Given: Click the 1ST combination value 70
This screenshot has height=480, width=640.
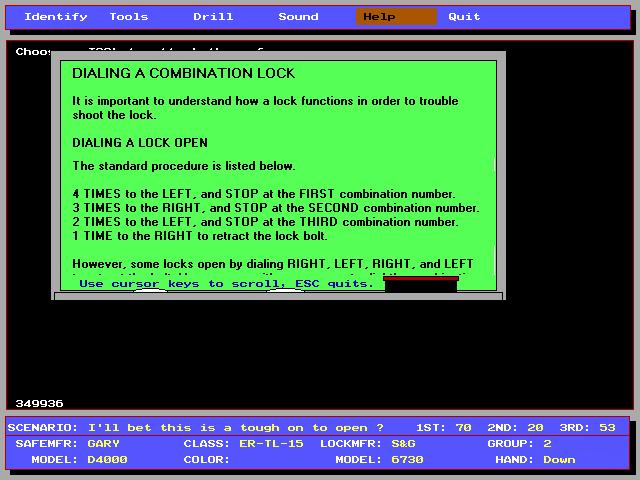Looking at the screenshot, I should (x=463, y=427).
